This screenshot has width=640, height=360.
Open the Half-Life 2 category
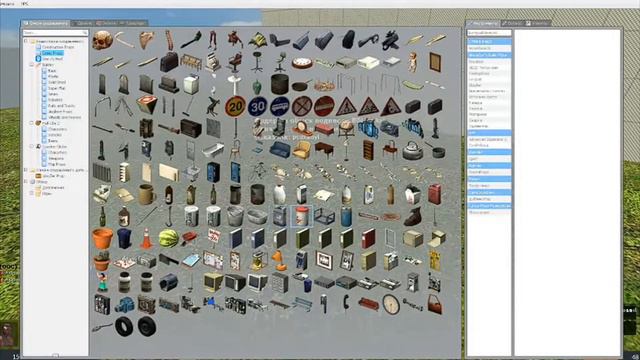[51, 123]
